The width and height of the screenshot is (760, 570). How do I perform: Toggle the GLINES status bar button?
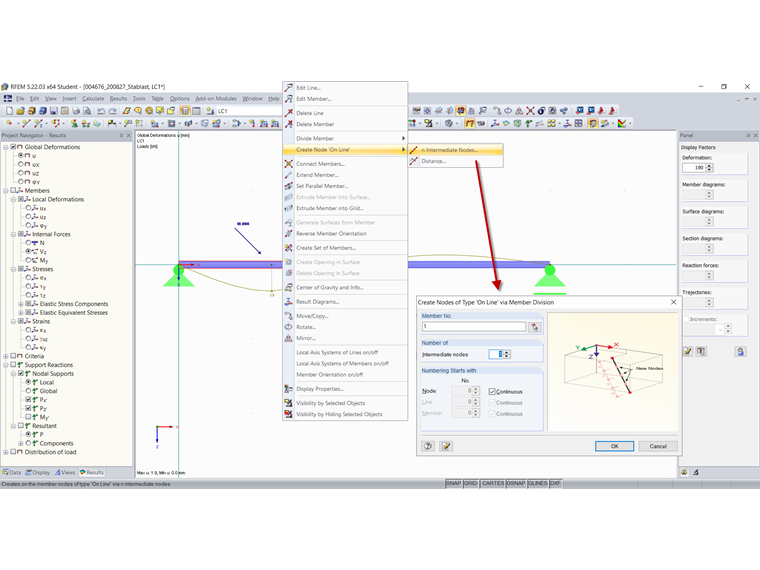[538, 483]
